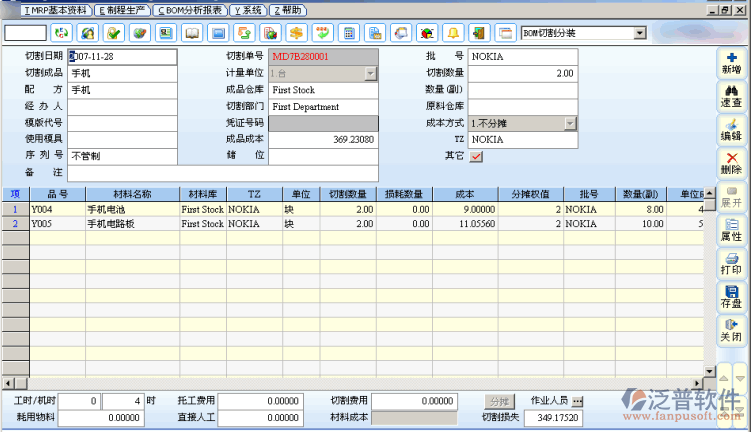Image resolution: width=751 pixels, height=432 pixels.
Task: Click the 编辑 (Edit) icon
Action: pos(730,129)
